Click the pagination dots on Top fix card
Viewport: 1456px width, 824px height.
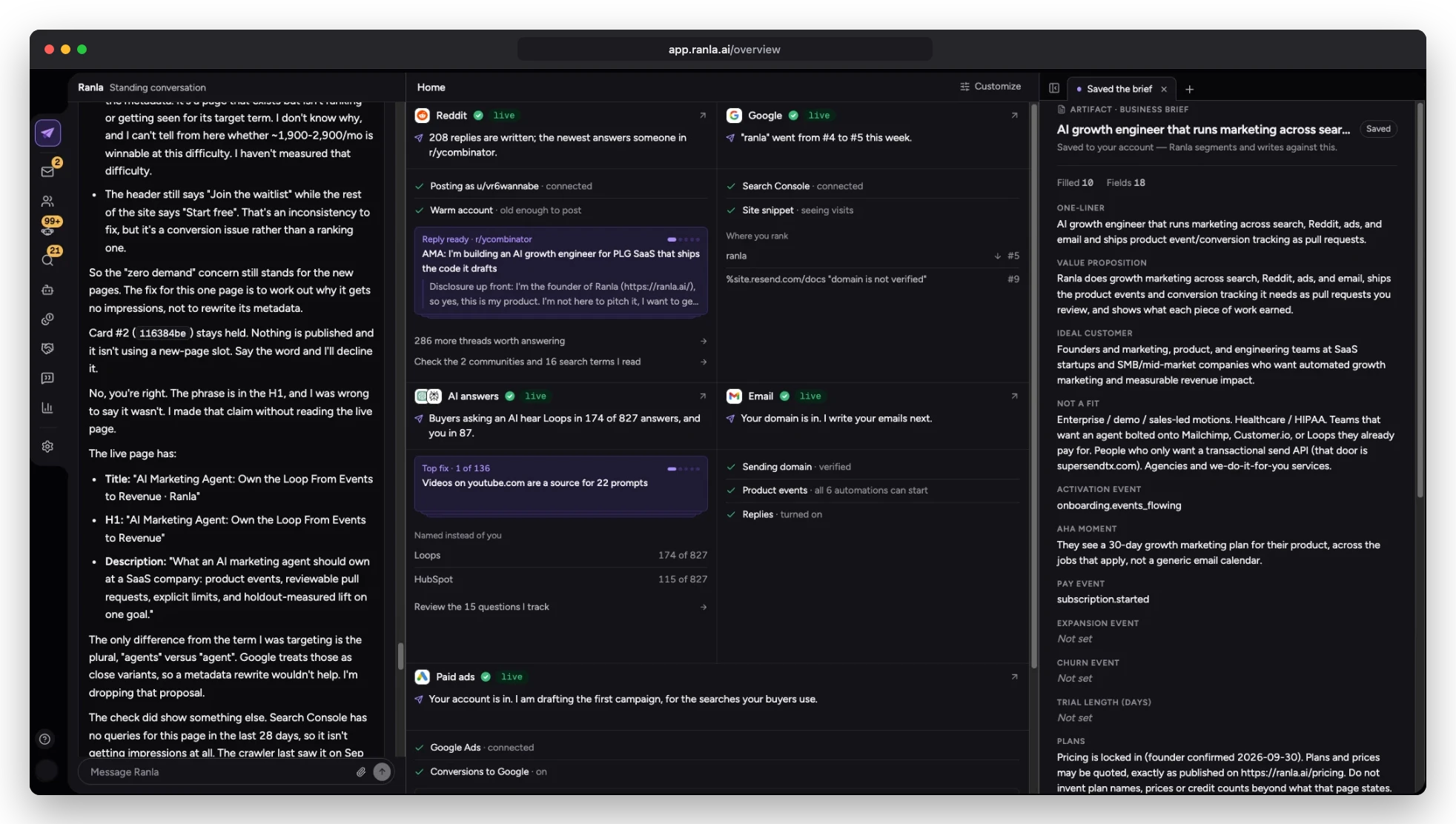tap(683, 468)
